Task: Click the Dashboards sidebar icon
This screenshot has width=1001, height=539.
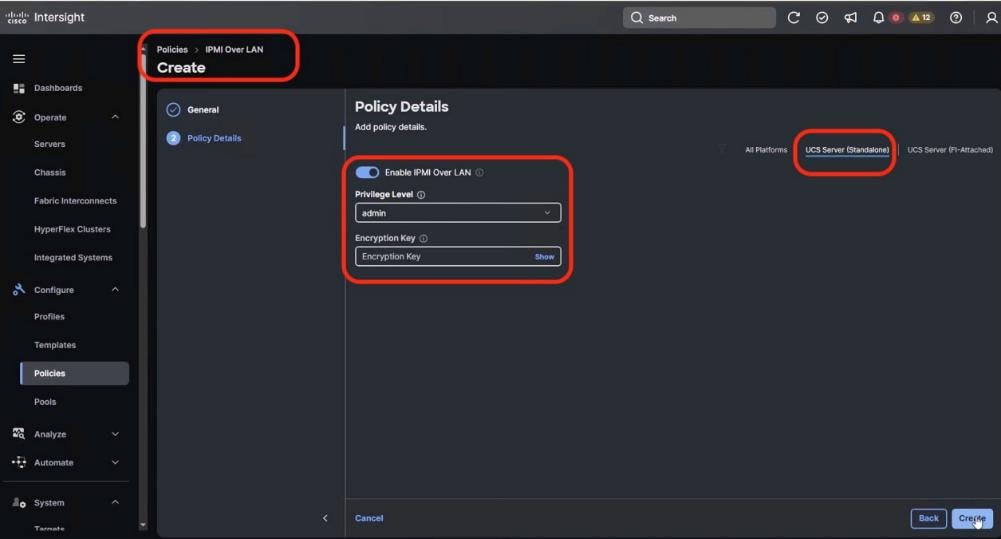Action: click(x=19, y=88)
